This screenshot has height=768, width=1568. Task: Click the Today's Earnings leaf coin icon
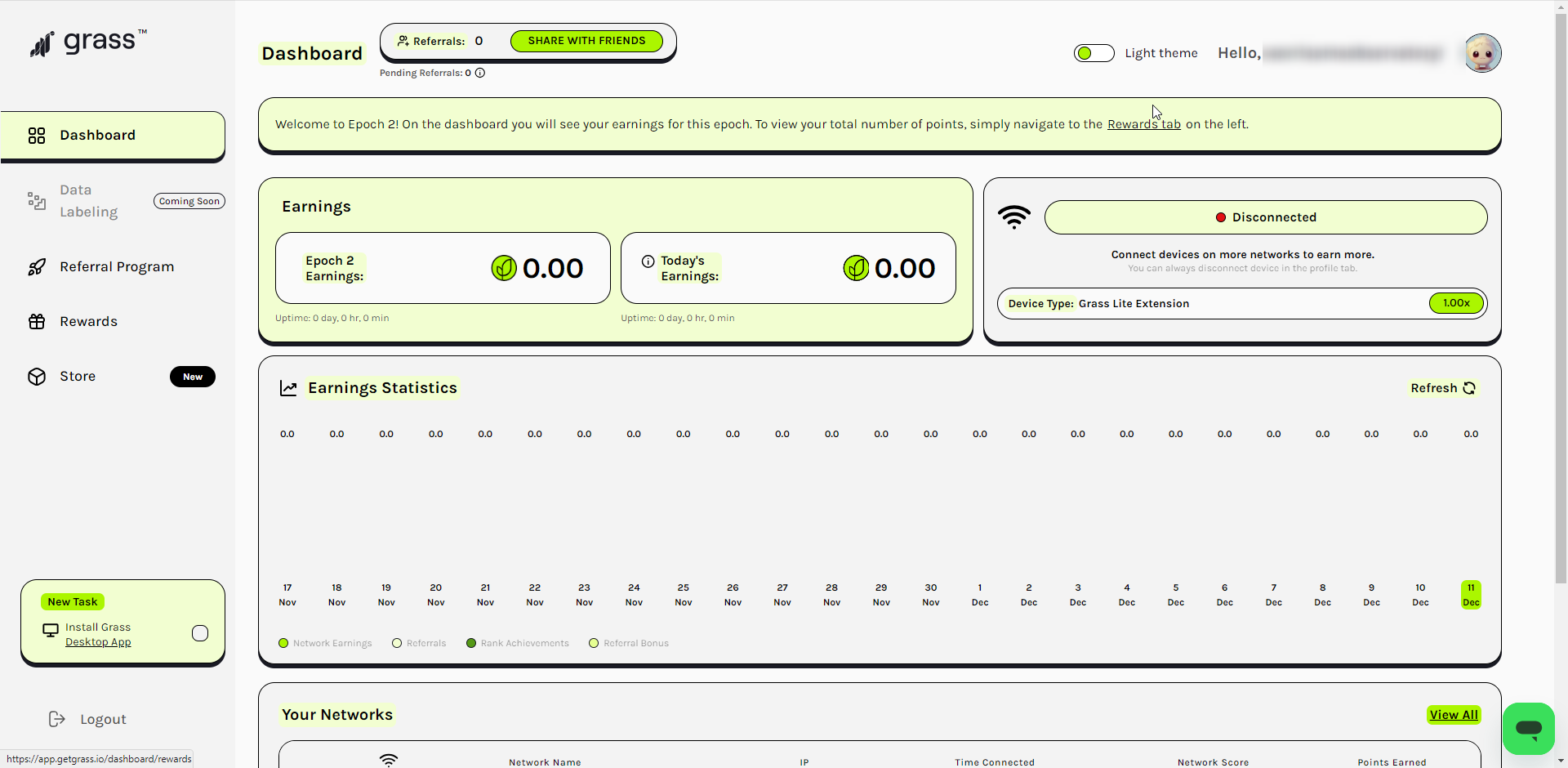(856, 268)
